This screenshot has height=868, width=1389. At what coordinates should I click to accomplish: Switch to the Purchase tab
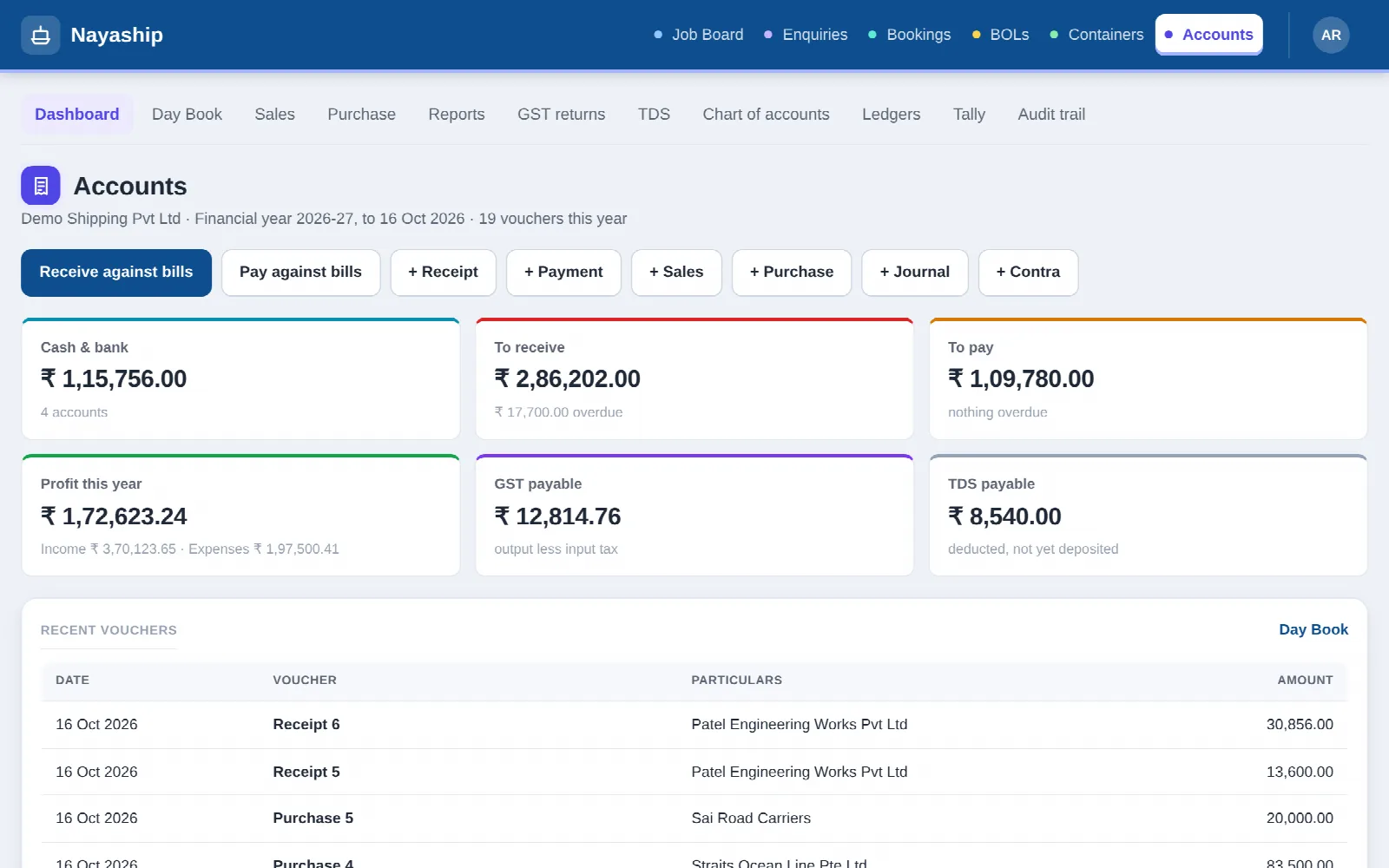361,115
